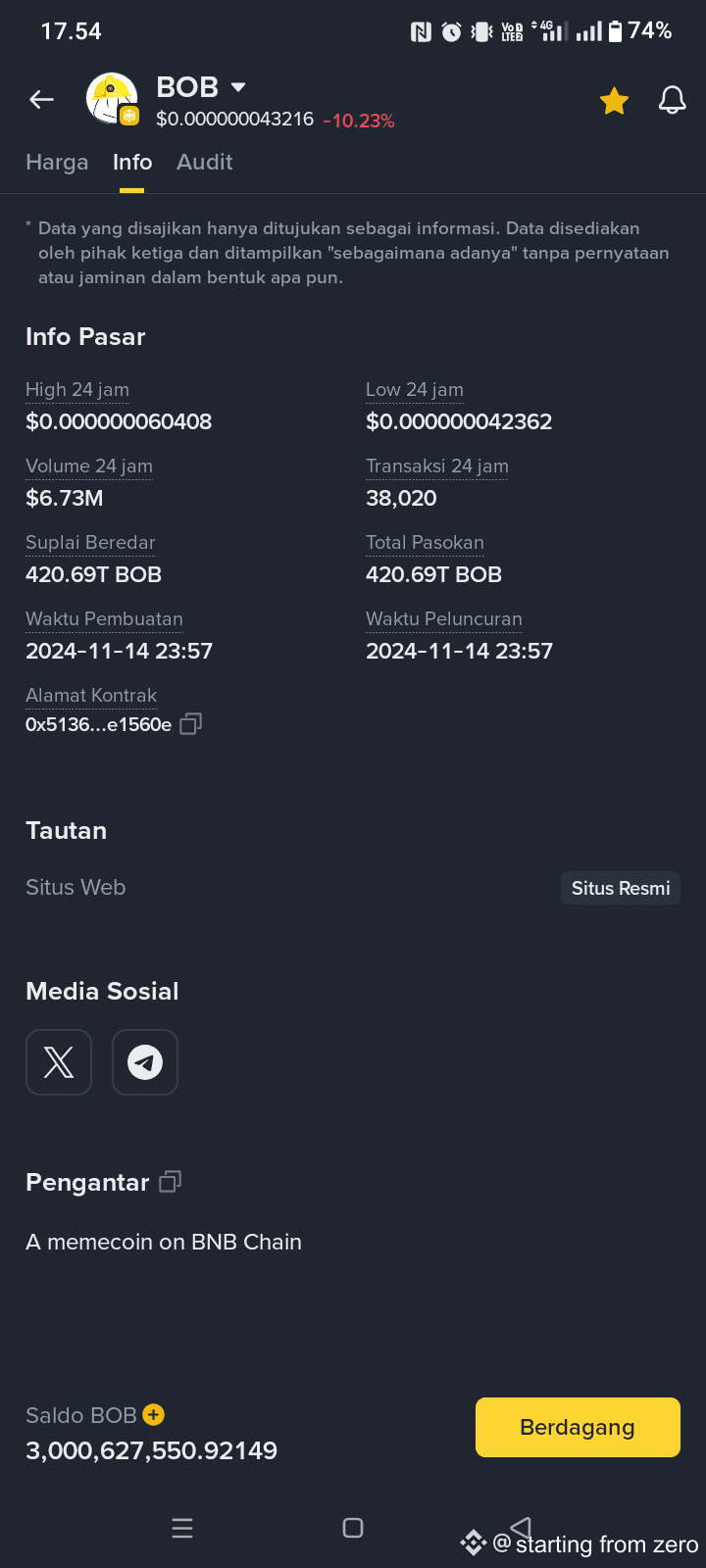Open the X (Twitter) social link

[x=59, y=1062]
